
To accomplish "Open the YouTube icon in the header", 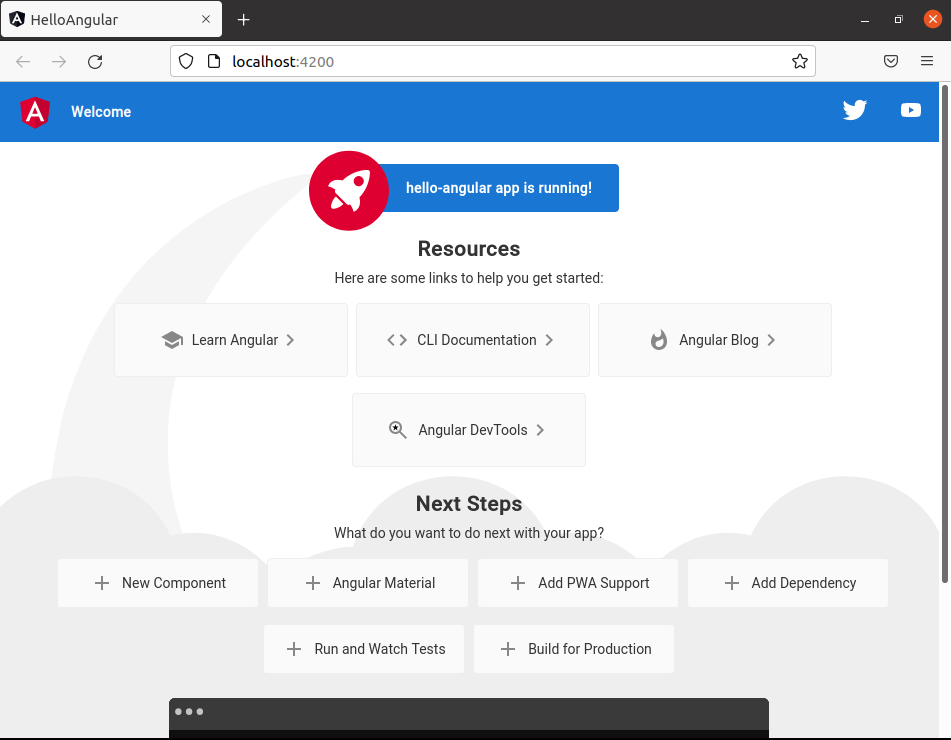I will coord(910,111).
